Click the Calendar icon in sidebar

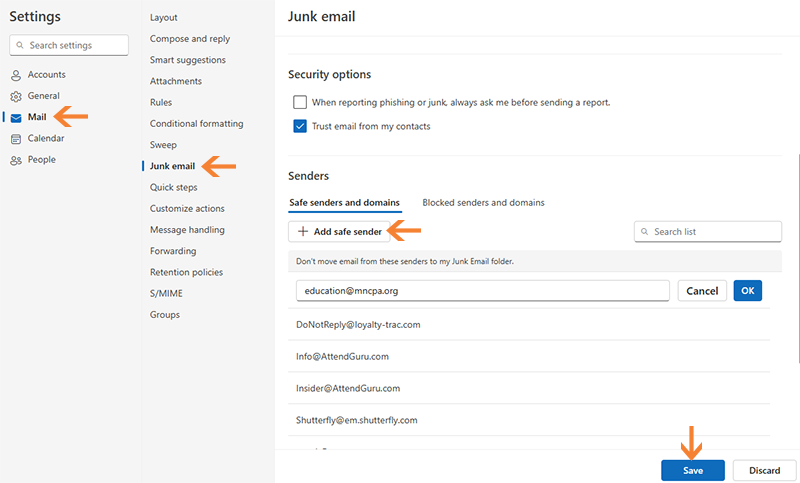[x=16, y=138]
